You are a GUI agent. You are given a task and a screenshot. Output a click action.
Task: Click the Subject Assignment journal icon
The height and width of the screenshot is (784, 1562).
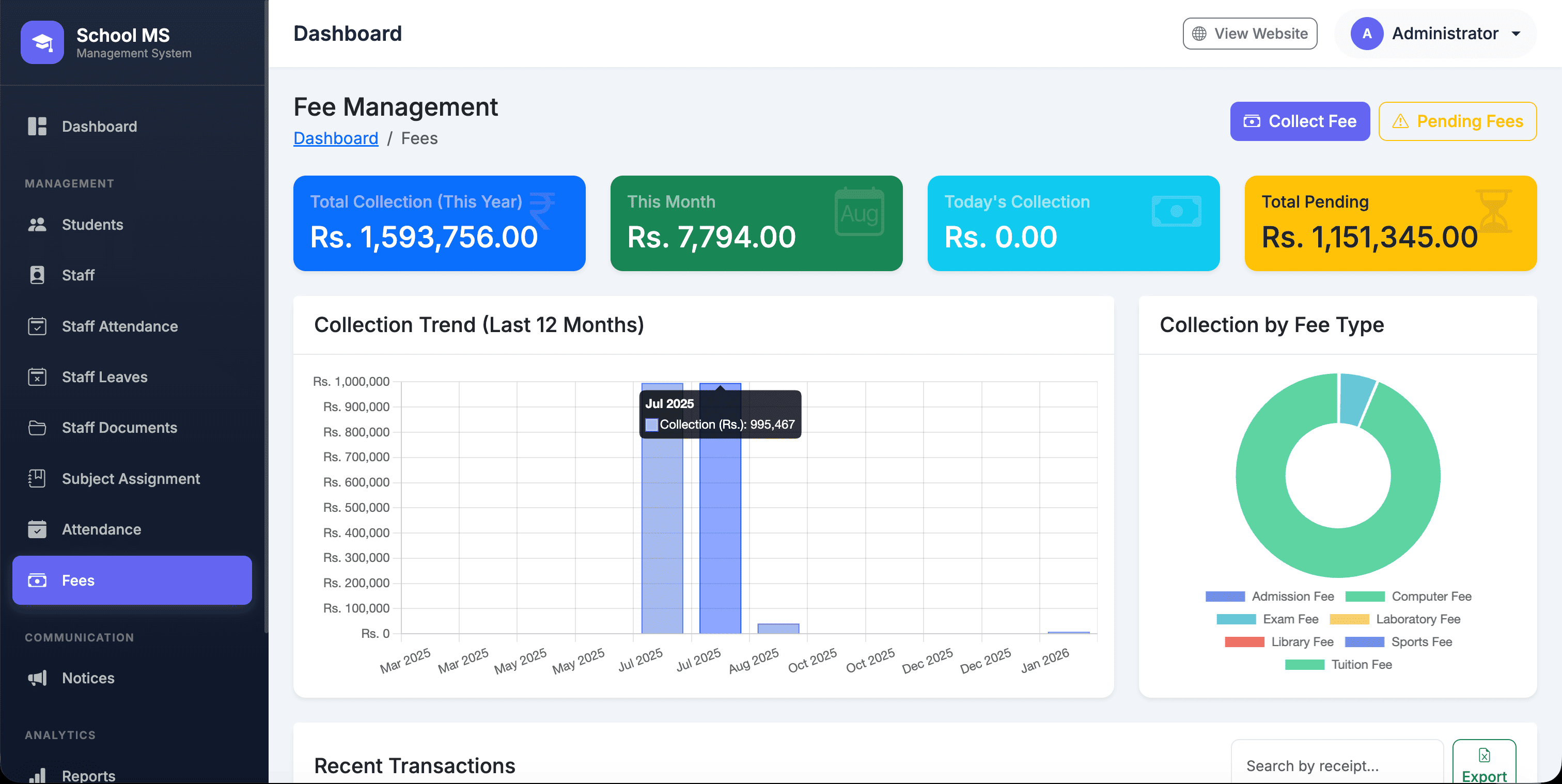coord(37,478)
